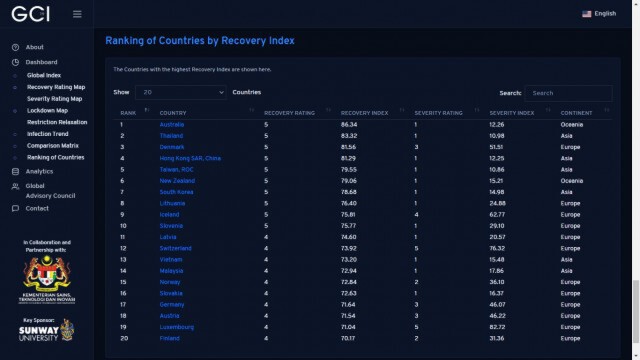Toggle the hamburger sidebar menu

click(x=77, y=14)
